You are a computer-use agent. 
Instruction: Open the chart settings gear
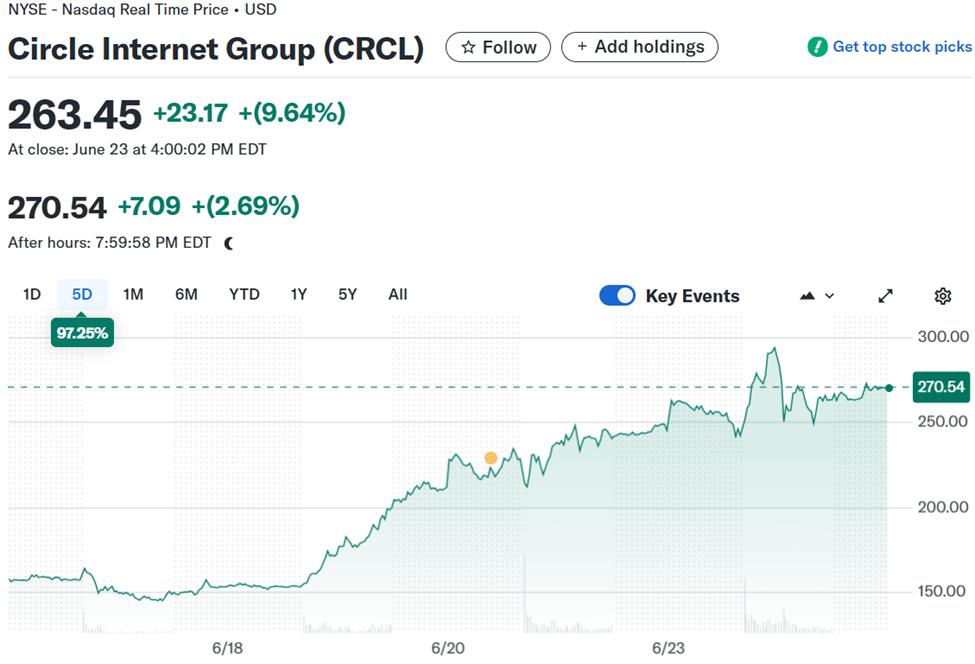[x=941, y=295]
